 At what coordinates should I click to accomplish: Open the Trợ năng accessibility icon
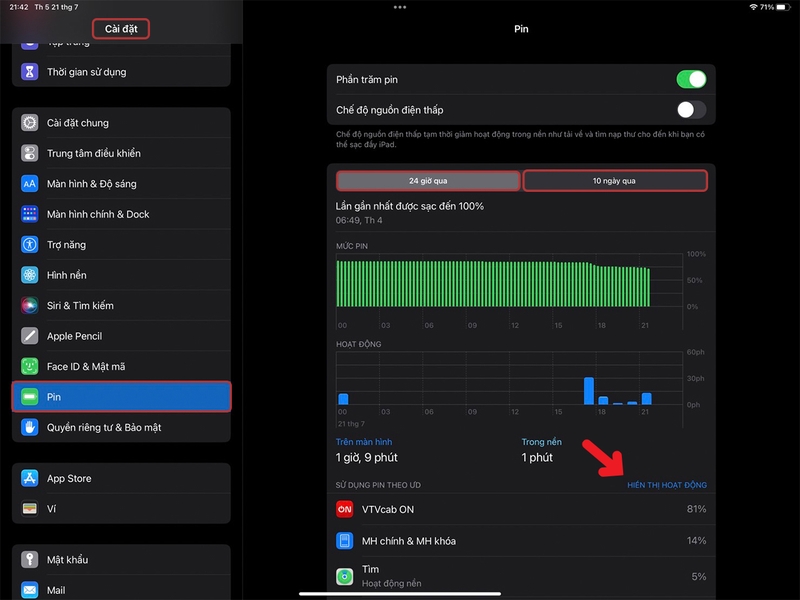coord(30,244)
